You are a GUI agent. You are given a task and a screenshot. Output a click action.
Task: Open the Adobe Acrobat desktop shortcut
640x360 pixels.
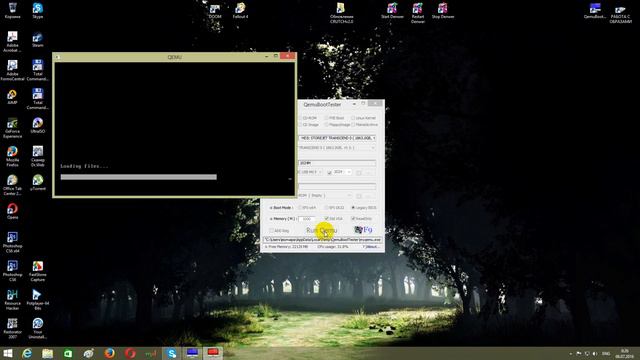click(x=12, y=42)
